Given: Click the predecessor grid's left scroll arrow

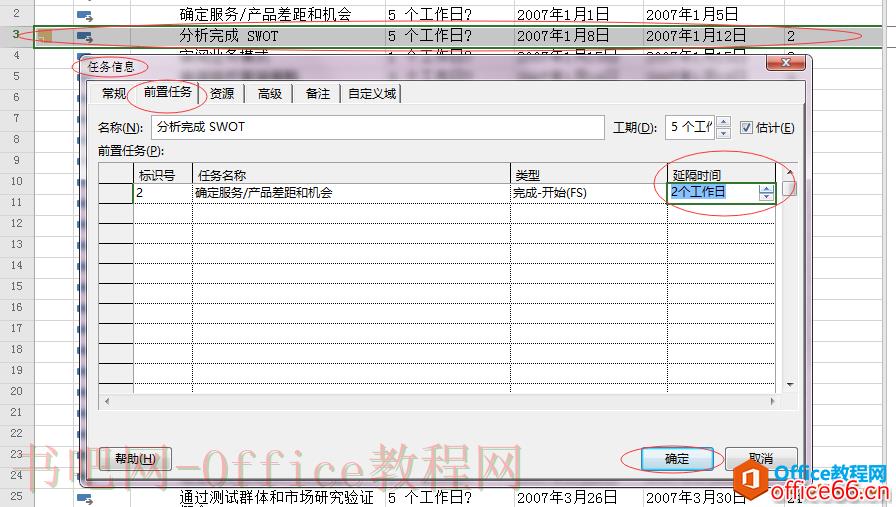Looking at the screenshot, I should pyautogui.click(x=107, y=401).
